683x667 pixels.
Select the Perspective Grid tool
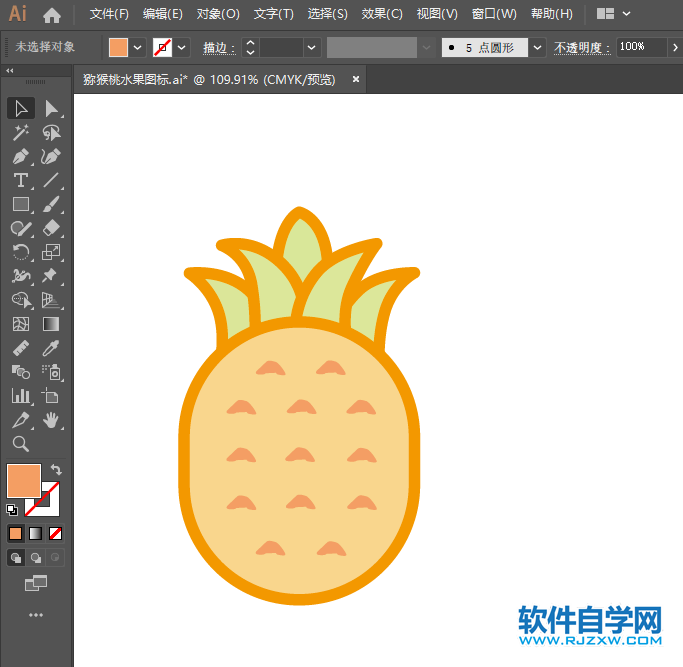51,300
